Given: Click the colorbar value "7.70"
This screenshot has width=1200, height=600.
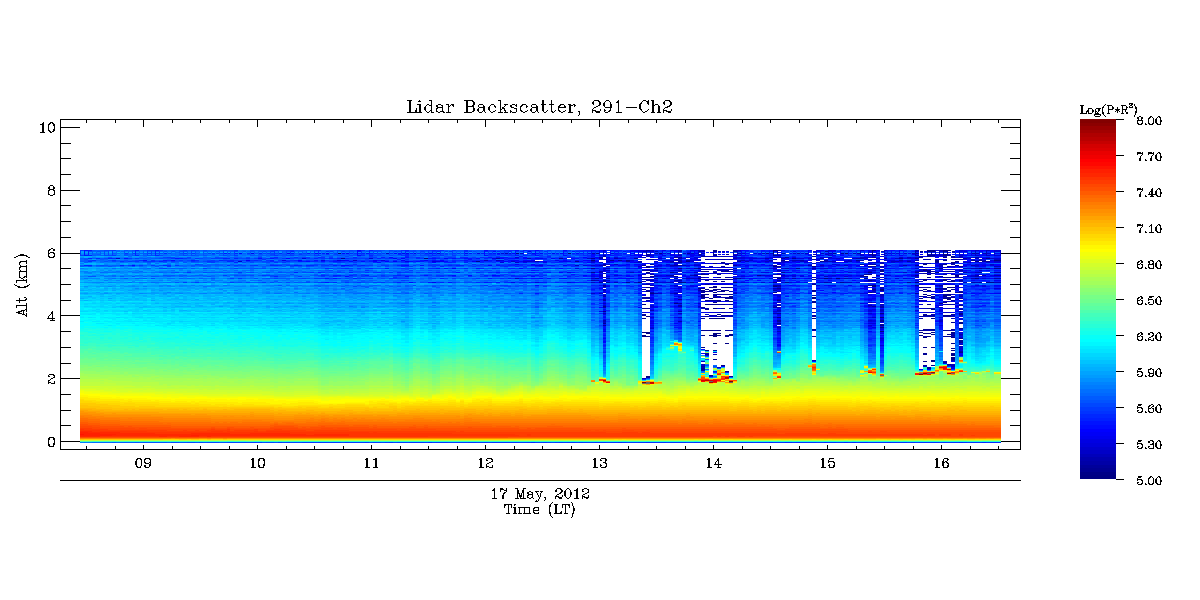Looking at the screenshot, I should click(x=1149, y=157).
